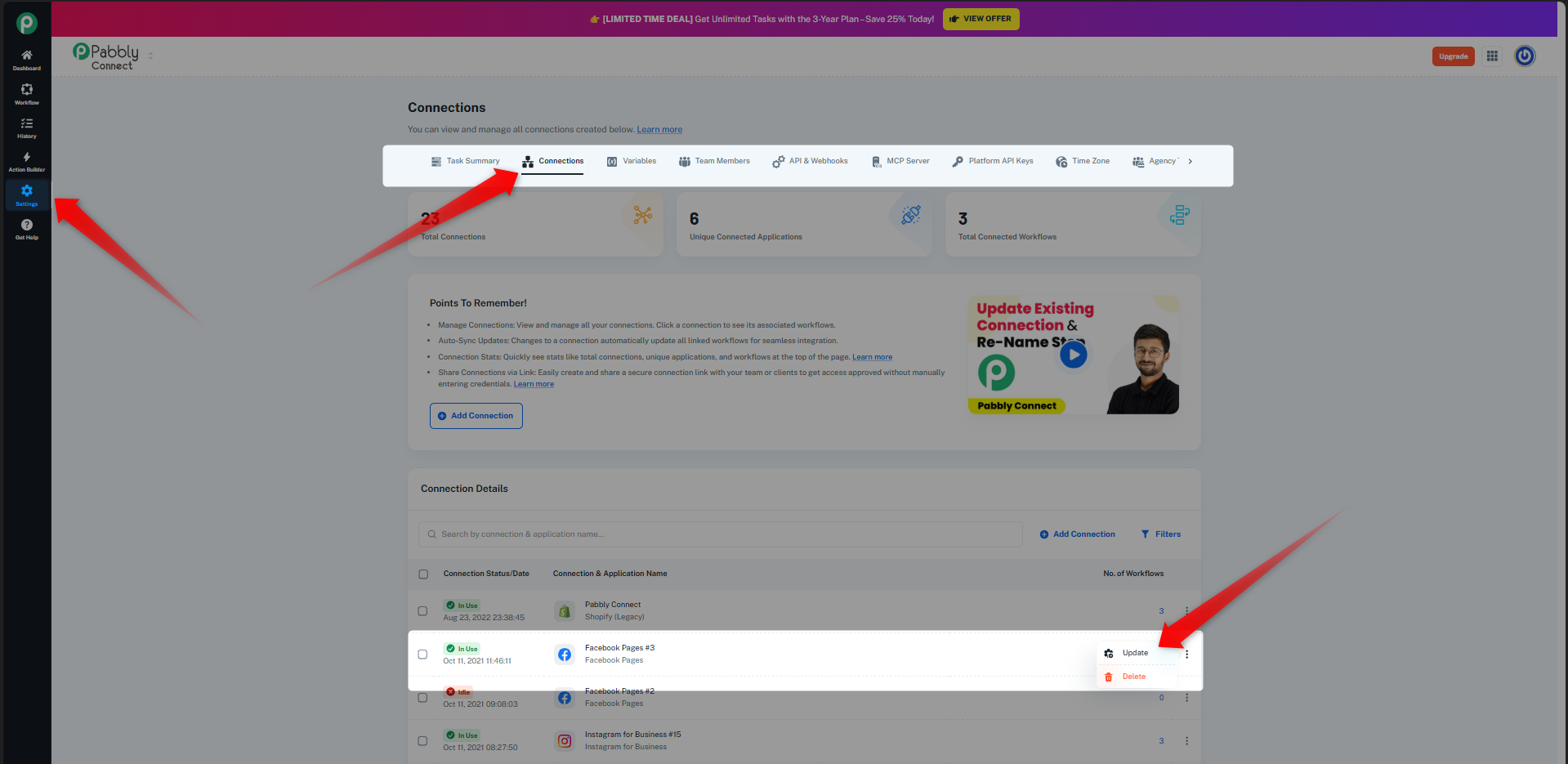The width and height of the screenshot is (1568, 764).
Task: Click the VIEW OFFER banner button
Action: pyautogui.click(x=981, y=19)
